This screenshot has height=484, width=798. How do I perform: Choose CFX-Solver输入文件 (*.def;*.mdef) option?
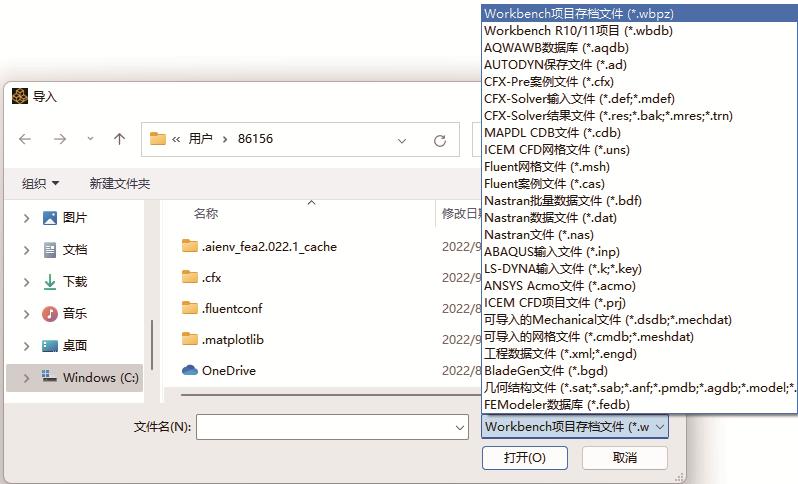click(639, 99)
